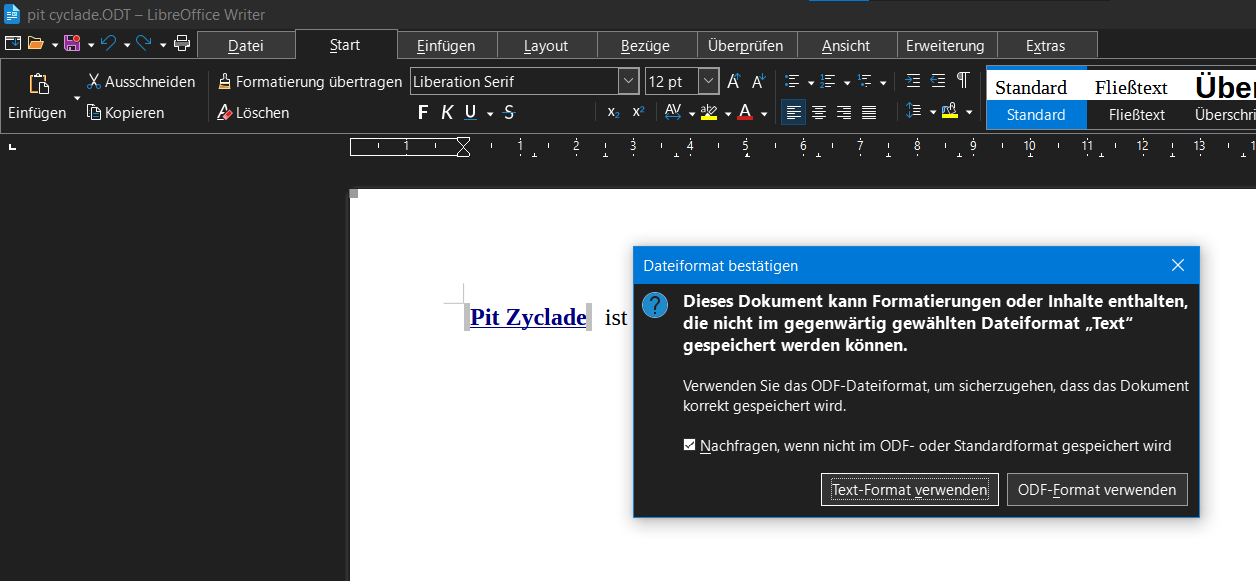Image resolution: width=1256 pixels, height=581 pixels.
Task: Apply yellow text highlighting color
Action: (x=709, y=112)
